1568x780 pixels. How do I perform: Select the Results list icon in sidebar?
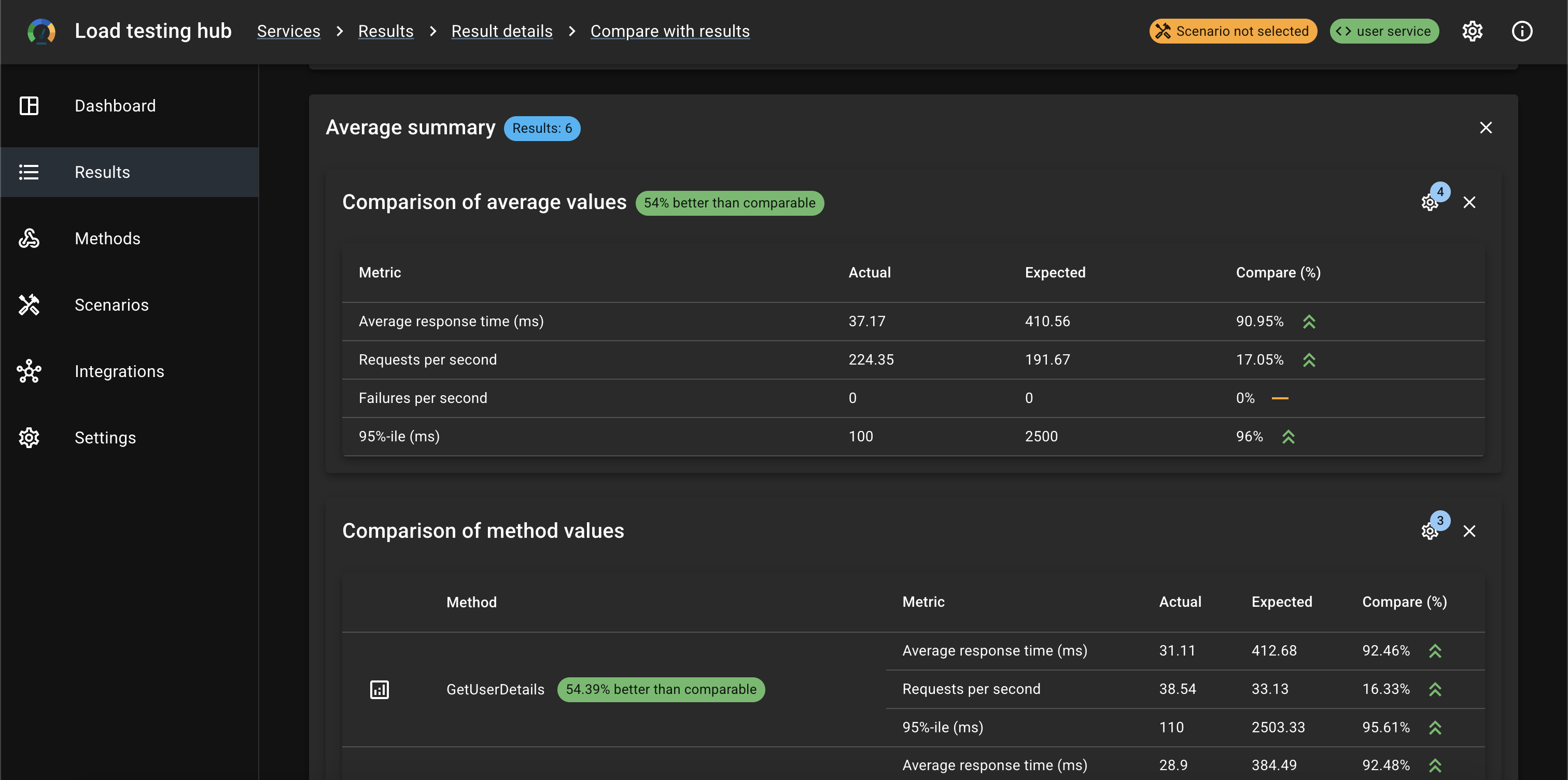point(29,172)
